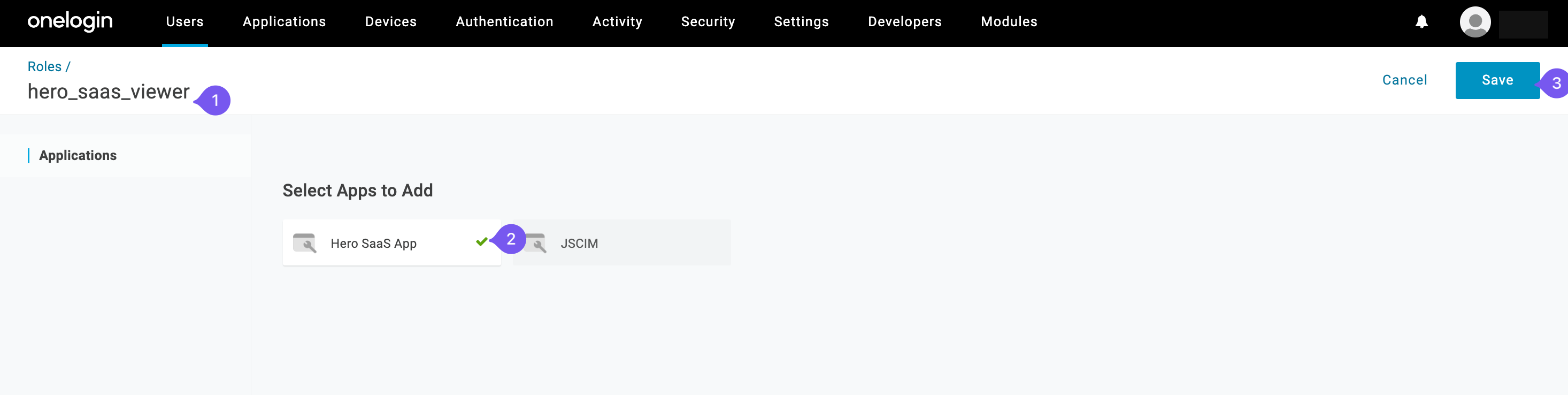Navigate to the Security menu
This screenshot has width=1568, height=395.
pos(708,22)
